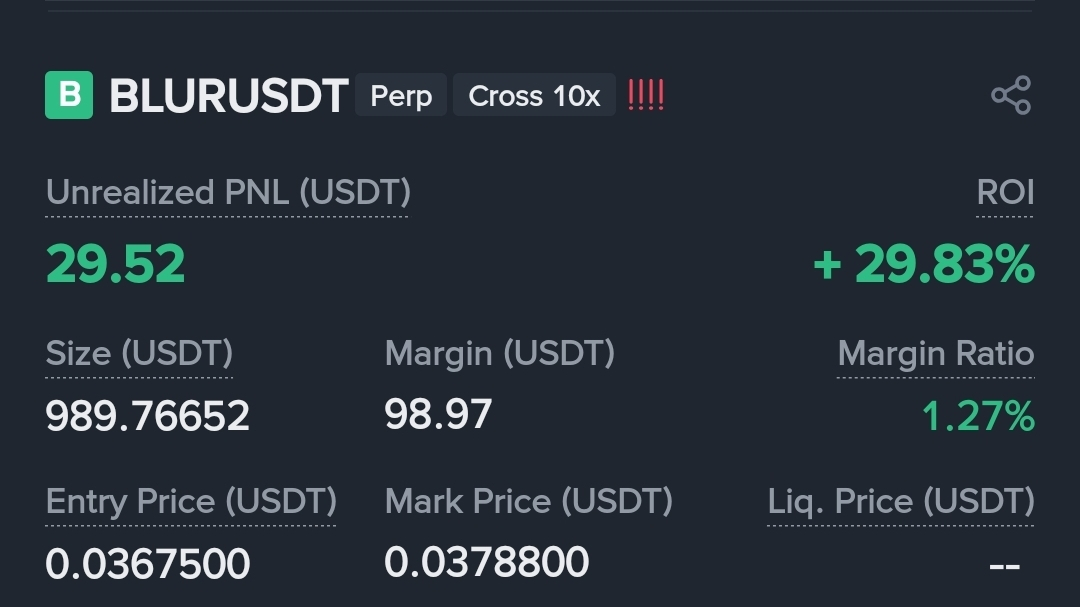The height and width of the screenshot is (607, 1080).
Task: Tap the 1.27% margin ratio value
Action: tap(978, 416)
